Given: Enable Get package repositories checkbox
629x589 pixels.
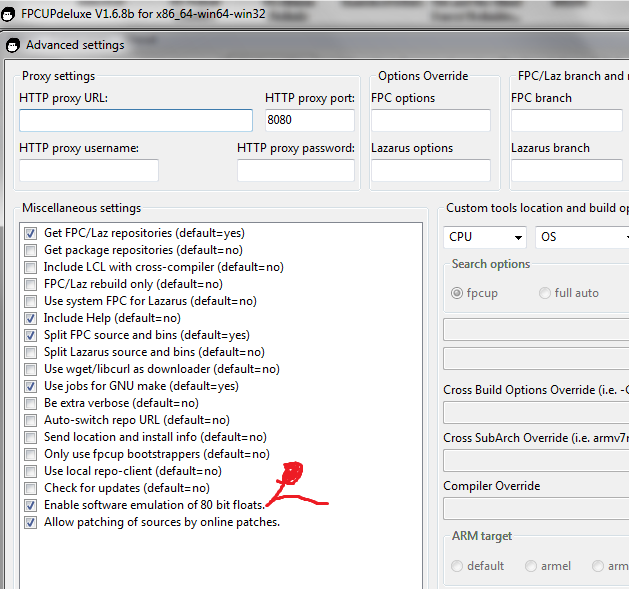Looking at the screenshot, I should coord(30,250).
